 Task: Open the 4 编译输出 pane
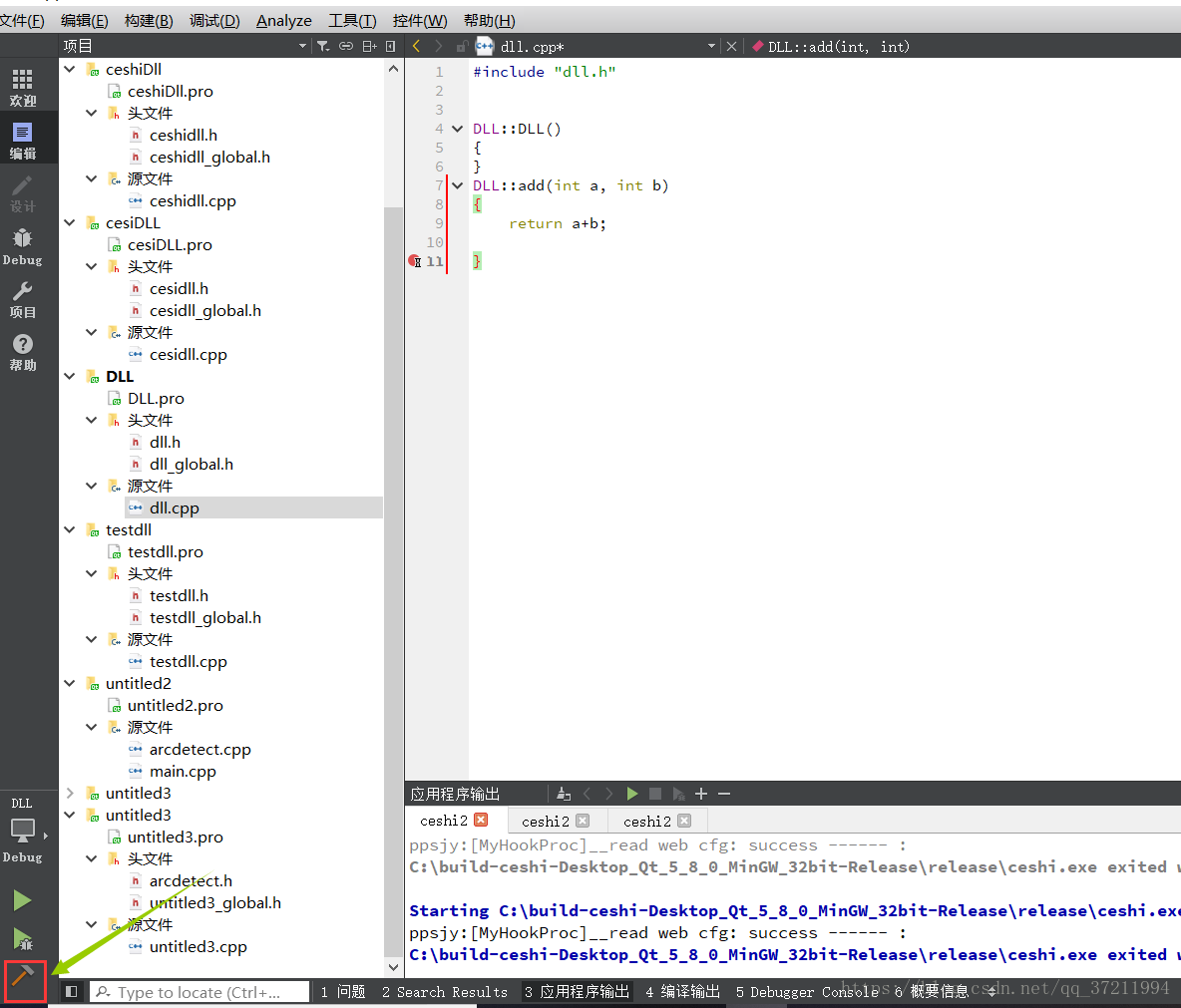(681, 990)
